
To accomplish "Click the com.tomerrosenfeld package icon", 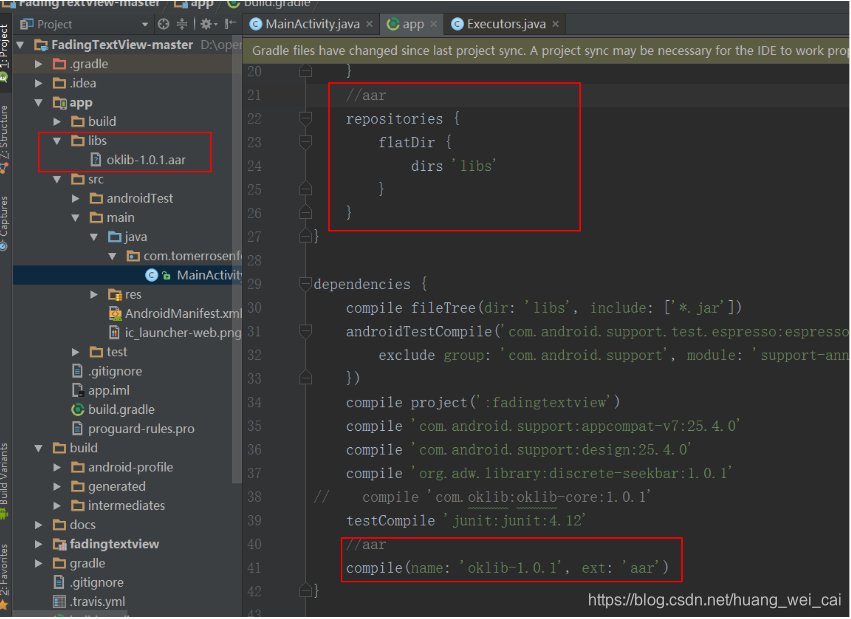I will point(133,256).
